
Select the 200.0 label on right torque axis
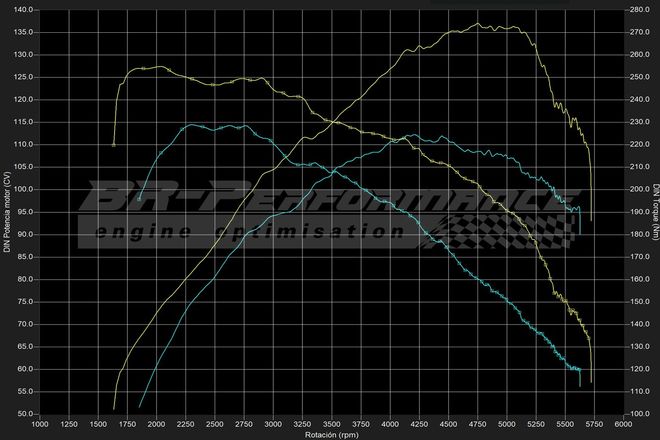(639, 189)
